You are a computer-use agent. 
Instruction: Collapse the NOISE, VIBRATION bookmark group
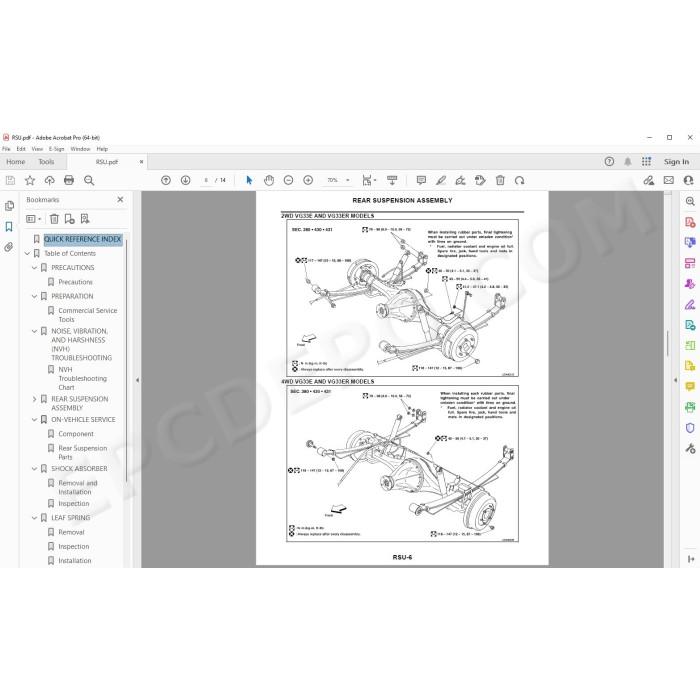tap(34, 331)
